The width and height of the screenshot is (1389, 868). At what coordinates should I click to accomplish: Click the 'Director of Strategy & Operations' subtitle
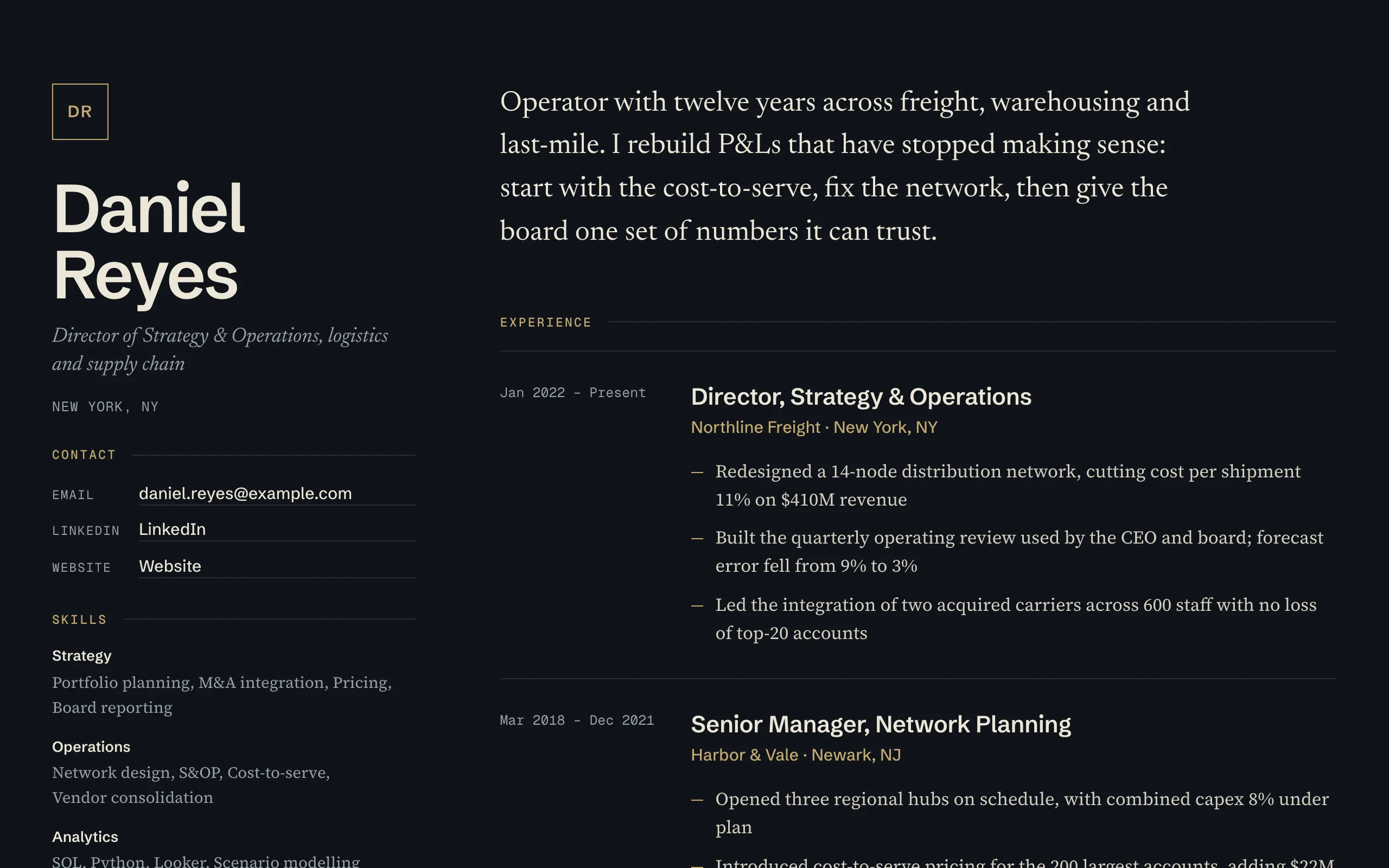click(x=220, y=349)
